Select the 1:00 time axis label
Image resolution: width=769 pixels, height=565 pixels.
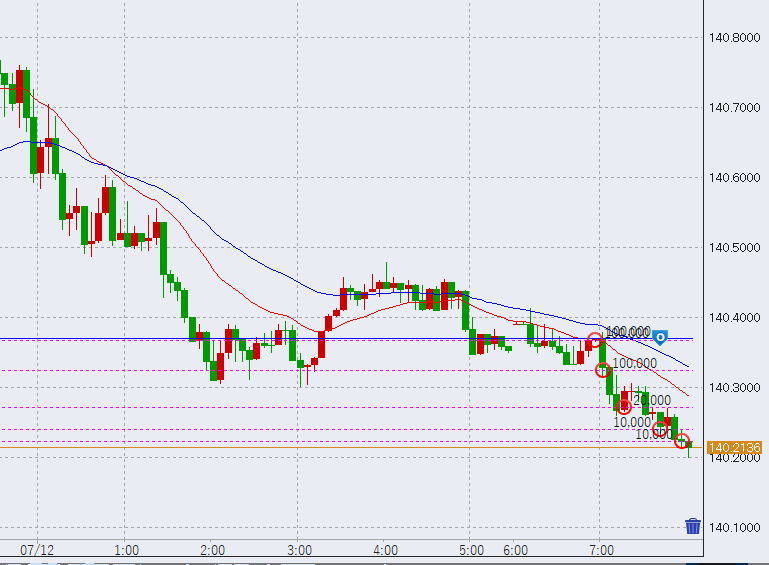point(126,550)
